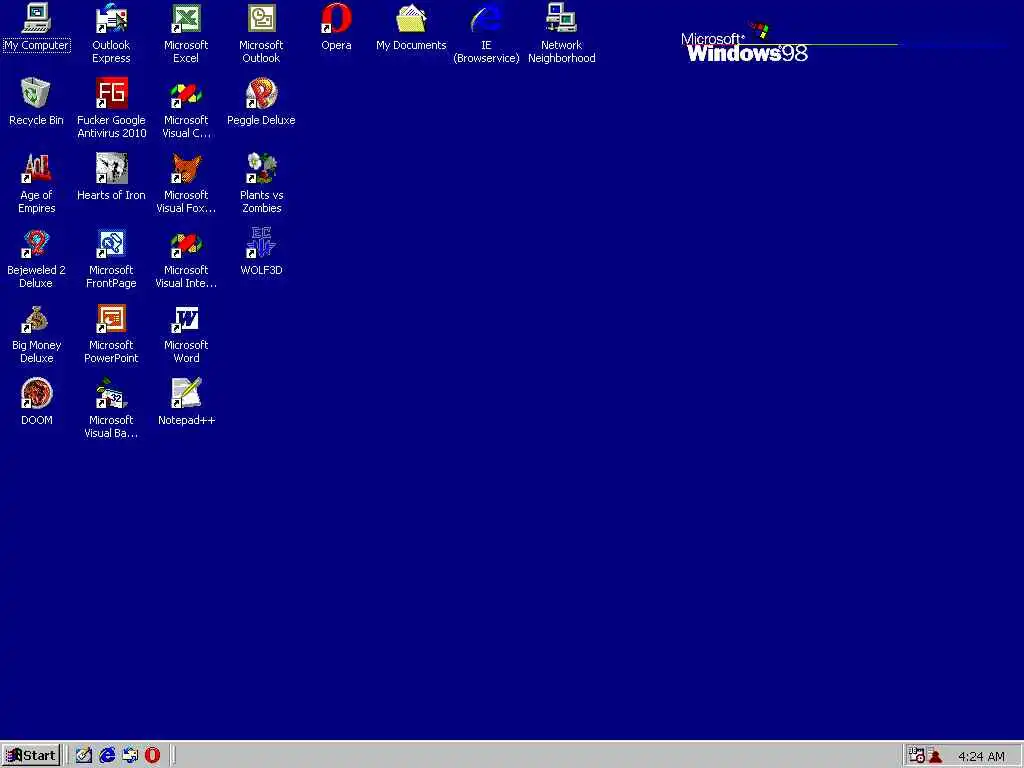Click the red system tray icon

click(936, 756)
